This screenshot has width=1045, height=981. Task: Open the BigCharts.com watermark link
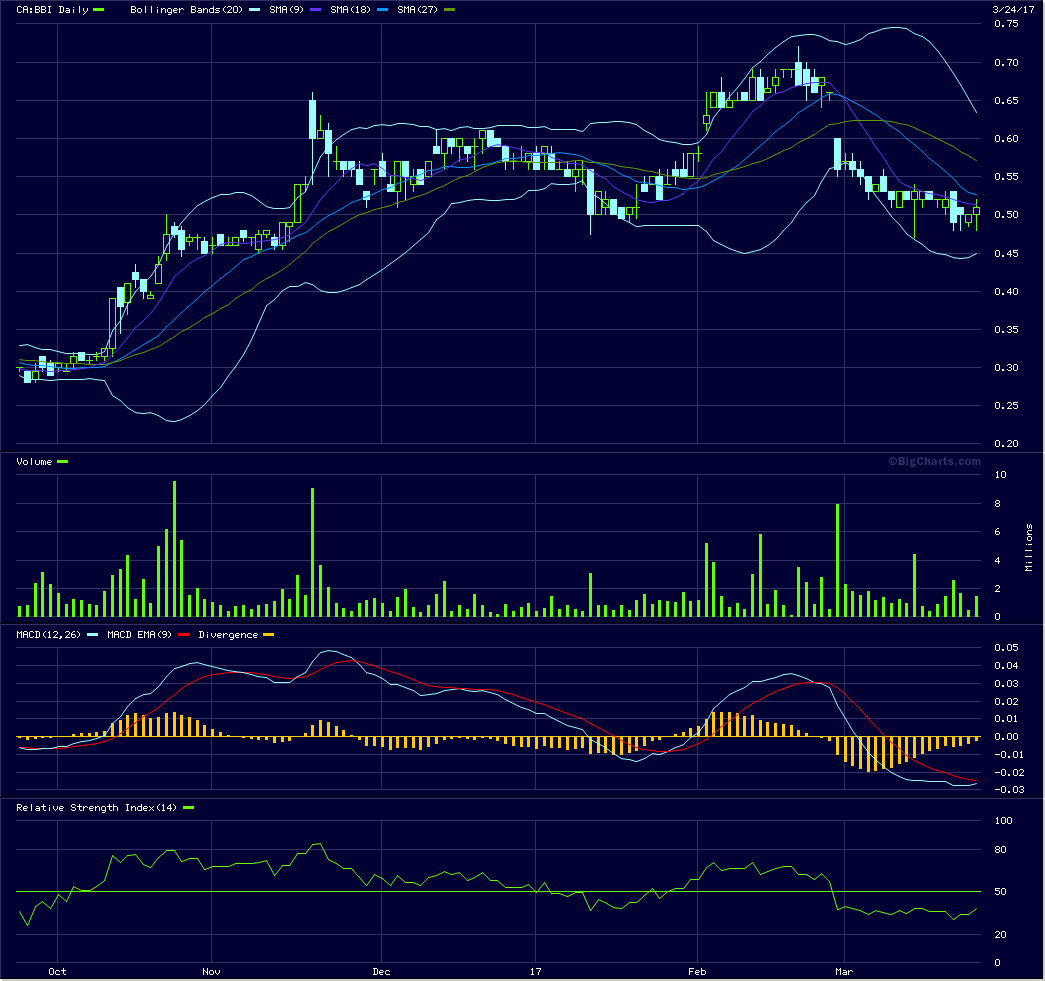934,461
